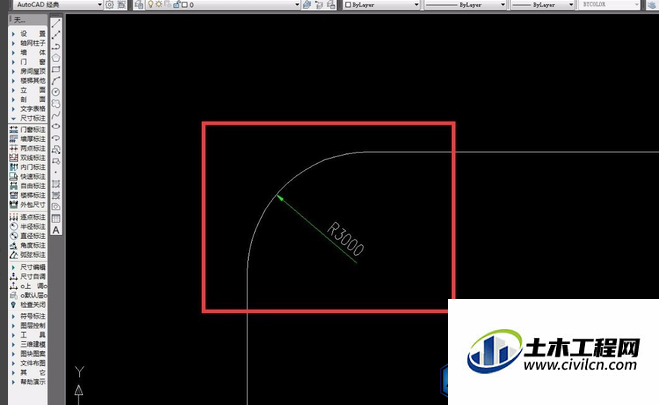This screenshot has height=405, width=659.
Task: Select the Rectangle tool
Action: (x=56, y=69)
